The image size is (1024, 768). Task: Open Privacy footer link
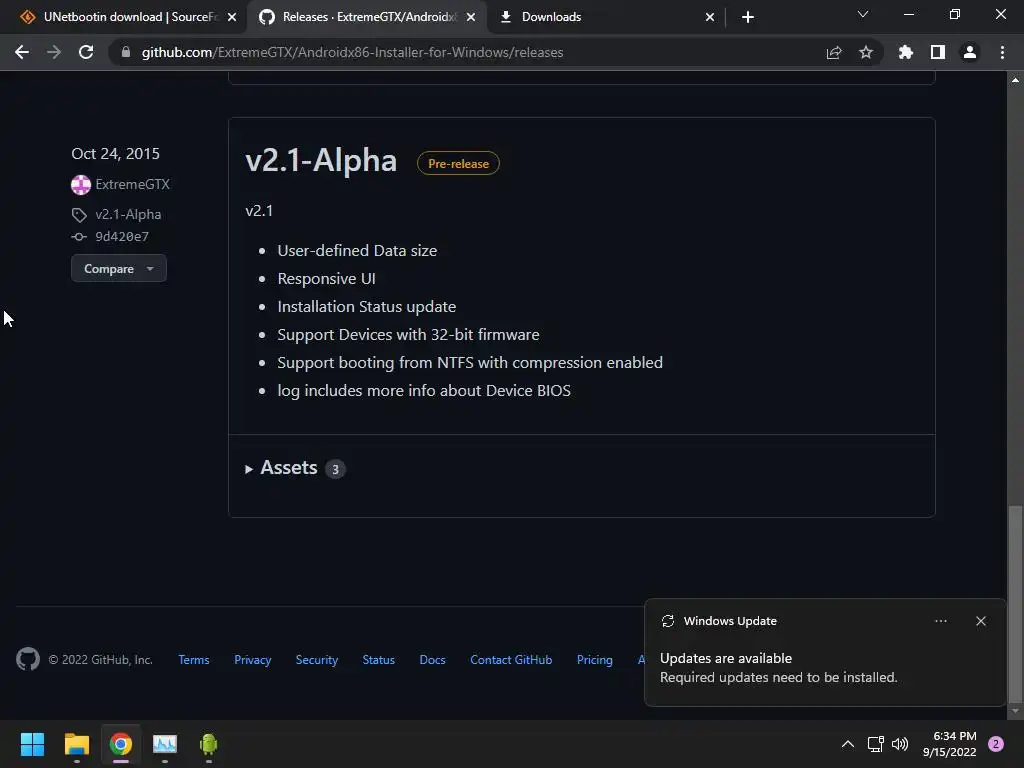click(x=253, y=660)
